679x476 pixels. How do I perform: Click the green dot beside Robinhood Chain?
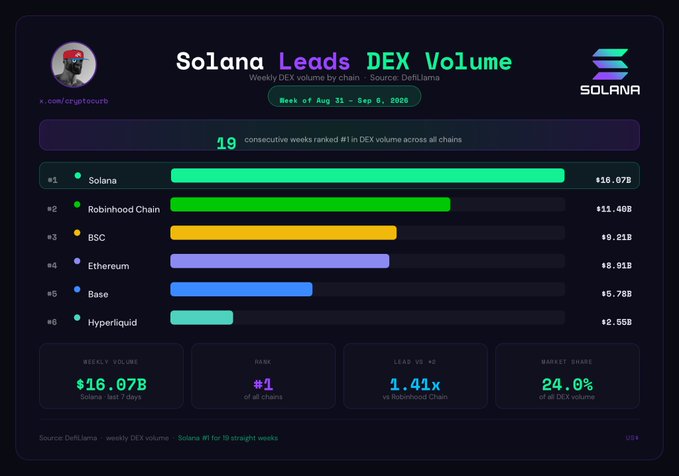[x=77, y=204]
